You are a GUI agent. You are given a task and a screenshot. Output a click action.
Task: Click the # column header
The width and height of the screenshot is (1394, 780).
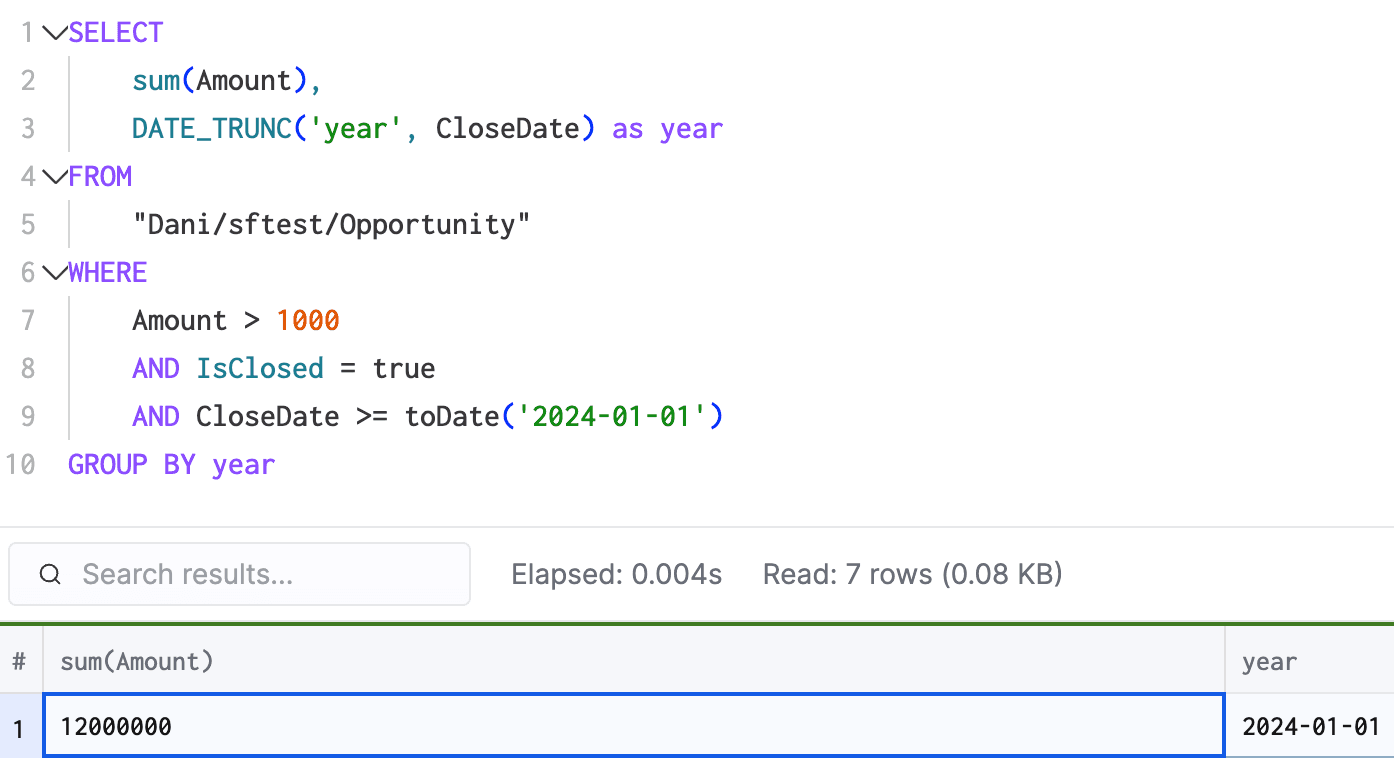tap(20, 661)
